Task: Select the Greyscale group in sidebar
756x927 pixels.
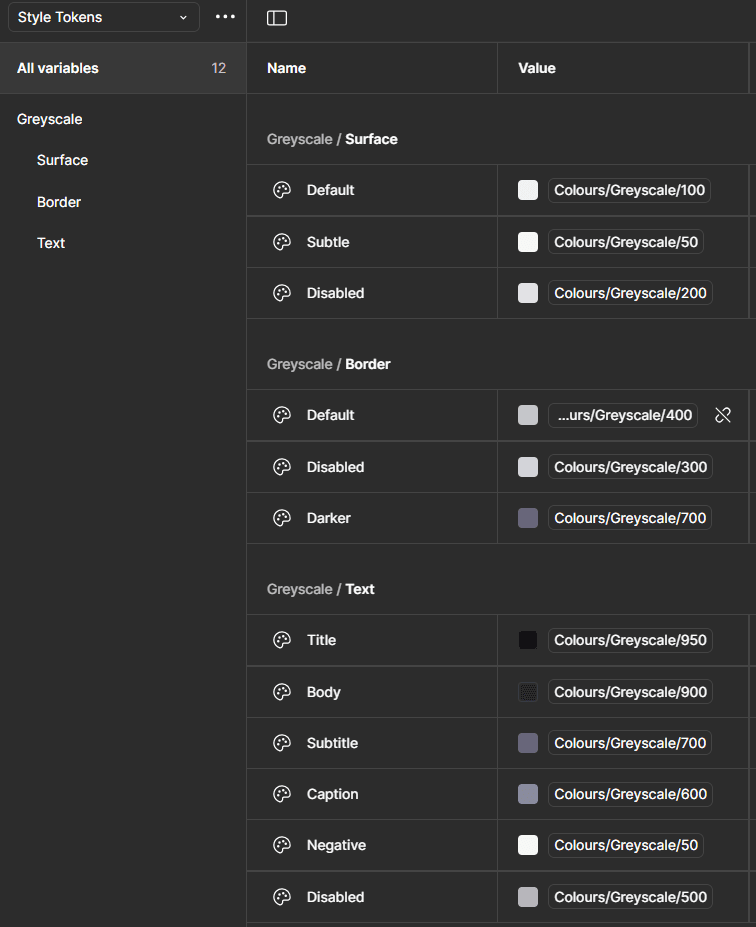Action: [x=50, y=119]
